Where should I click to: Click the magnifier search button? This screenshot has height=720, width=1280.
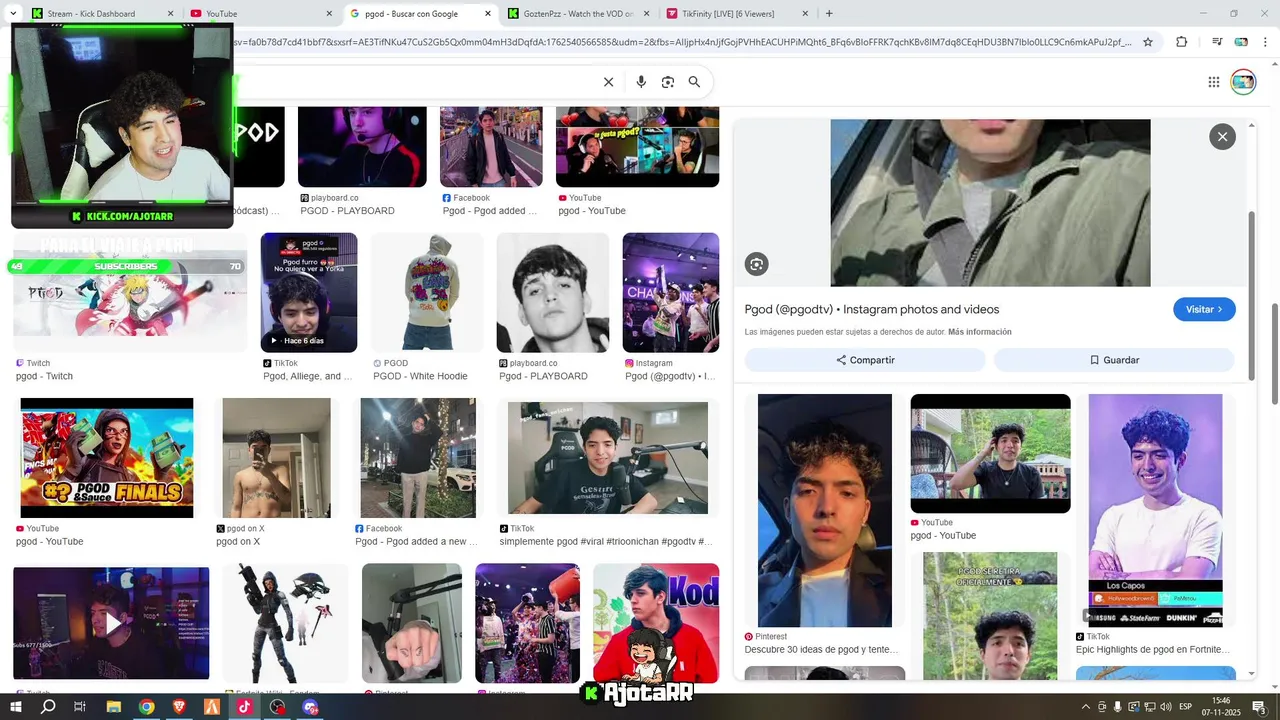(694, 82)
